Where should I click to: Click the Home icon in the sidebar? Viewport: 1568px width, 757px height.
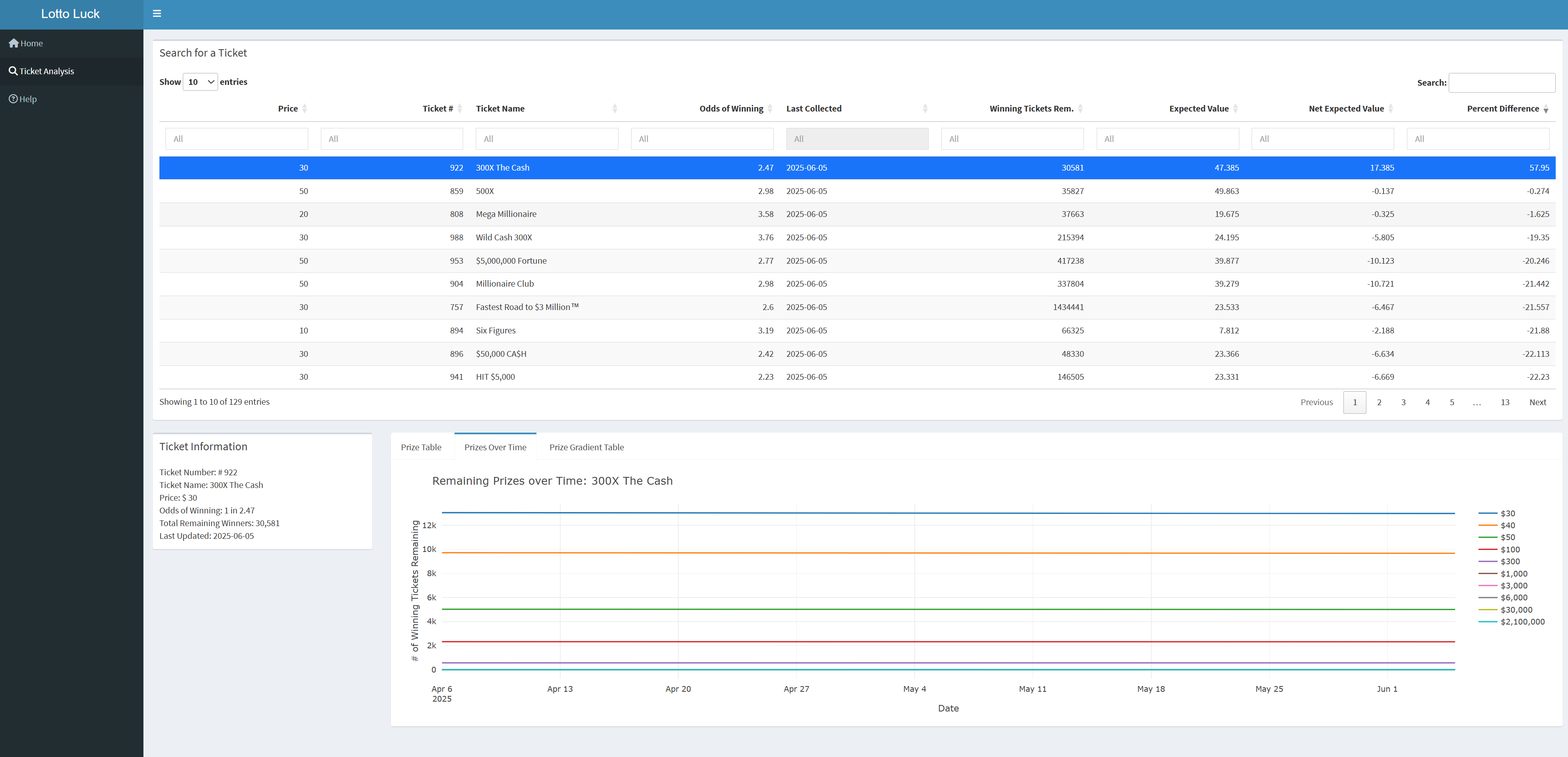point(14,43)
